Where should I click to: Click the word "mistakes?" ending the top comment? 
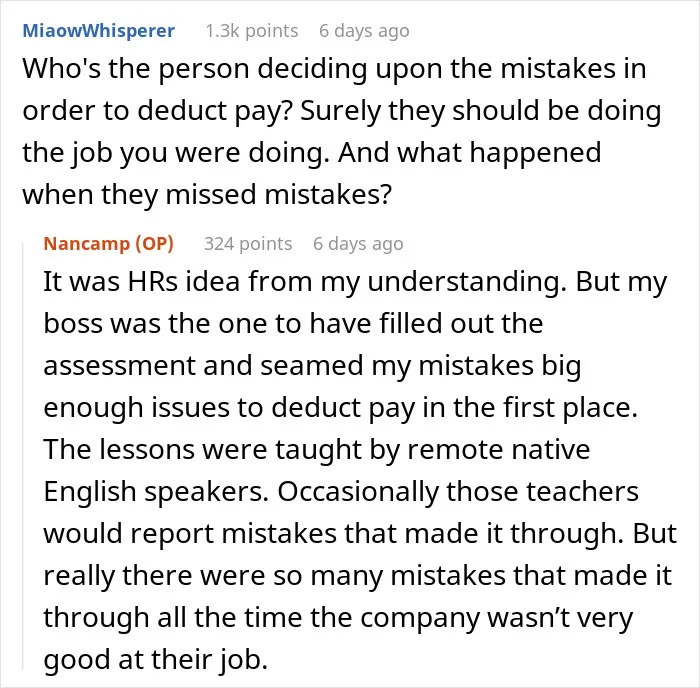[x=328, y=195]
